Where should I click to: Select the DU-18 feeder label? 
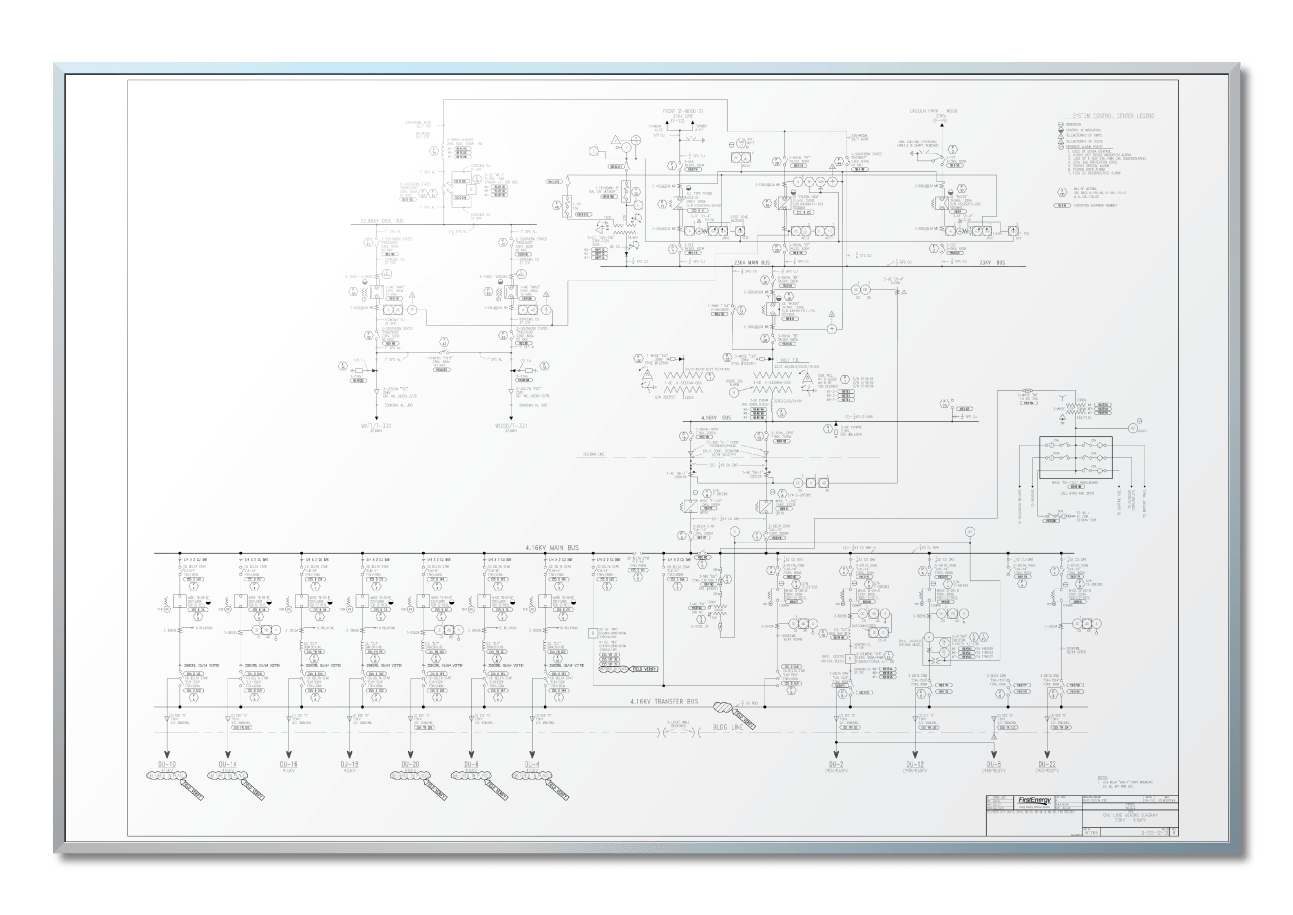(351, 765)
